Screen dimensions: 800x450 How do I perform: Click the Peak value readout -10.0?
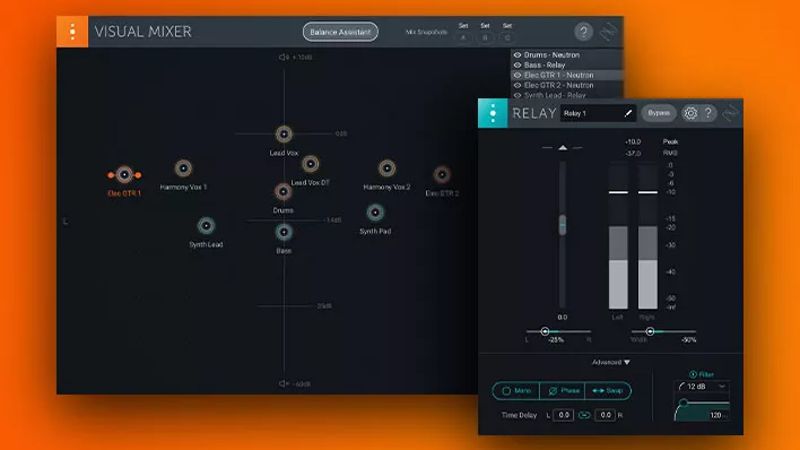coord(633,142)
